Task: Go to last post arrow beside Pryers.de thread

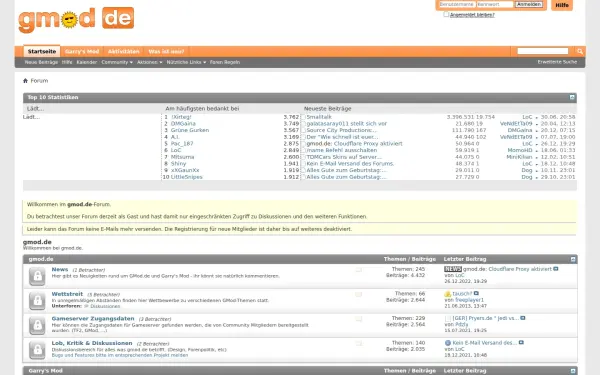Action: (x=523, y=318)
